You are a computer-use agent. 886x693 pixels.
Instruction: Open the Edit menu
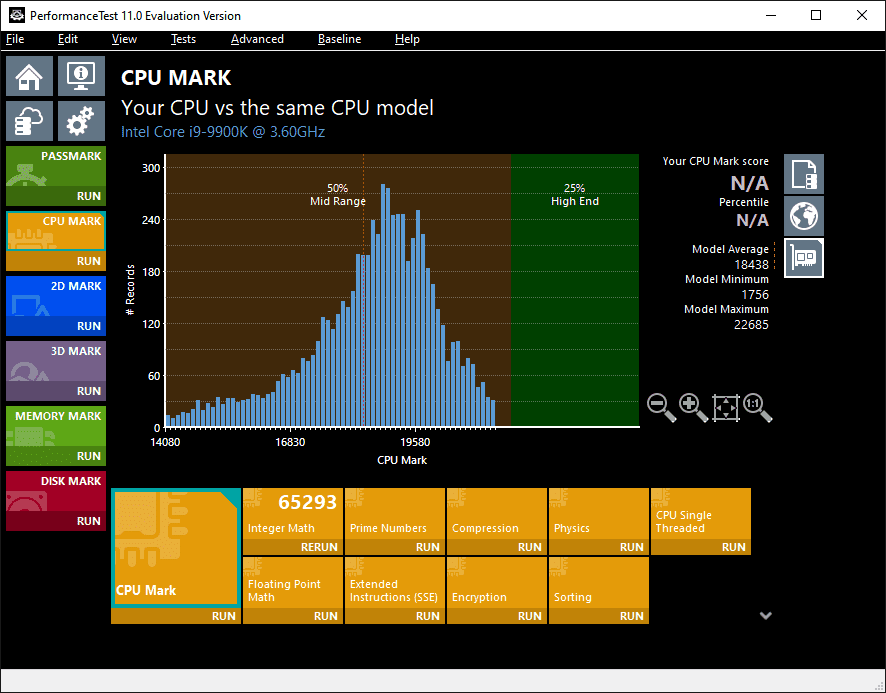point(68,39)
